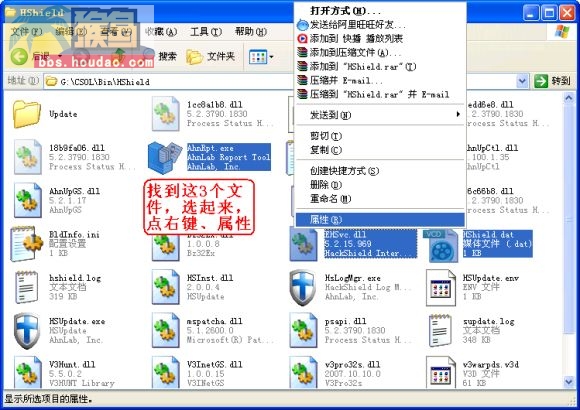The image size is (580, 410).
Task: Click the V3Hunt.dll file name
Action: (x=72, y=364)
